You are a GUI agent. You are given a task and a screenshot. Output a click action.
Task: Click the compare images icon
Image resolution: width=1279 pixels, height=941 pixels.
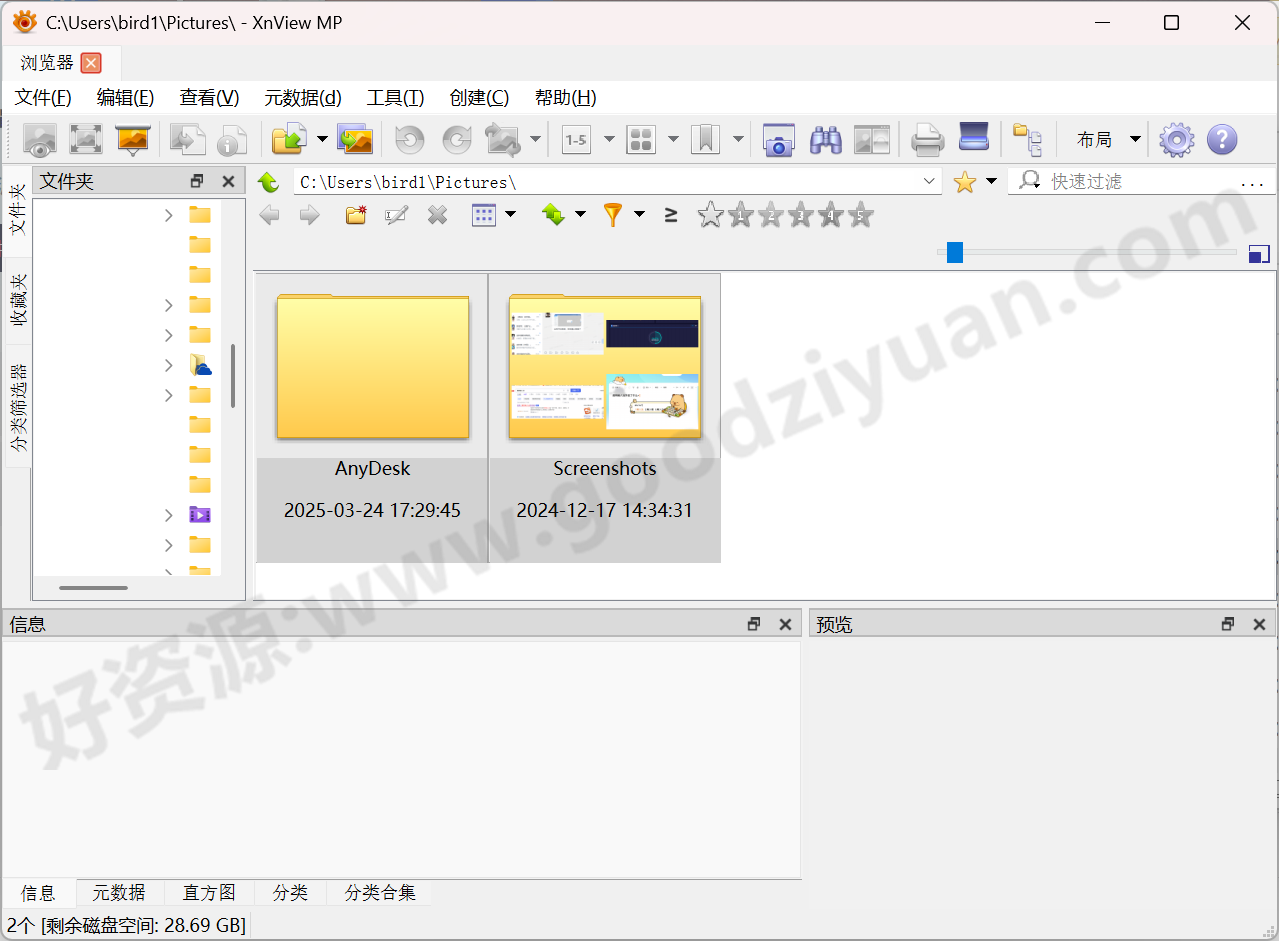(872, 140)
